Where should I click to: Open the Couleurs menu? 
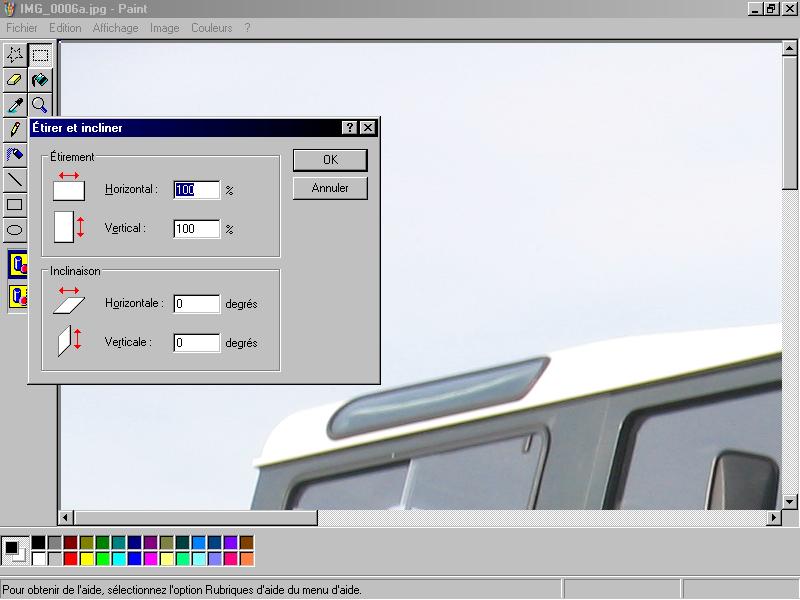pos(211,28)
